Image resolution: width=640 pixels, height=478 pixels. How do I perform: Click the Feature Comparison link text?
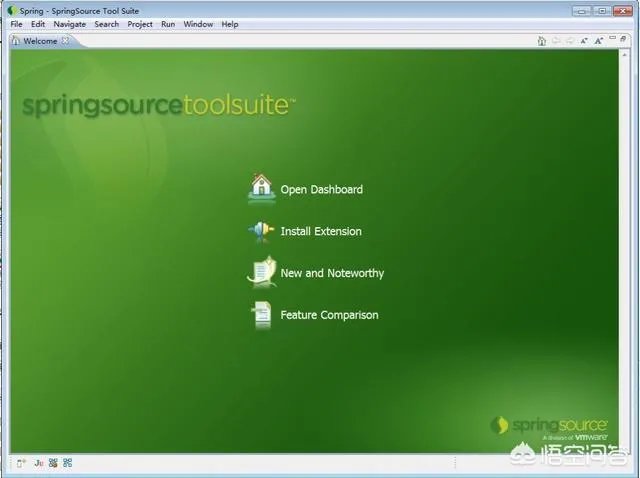tap(329, 315)
